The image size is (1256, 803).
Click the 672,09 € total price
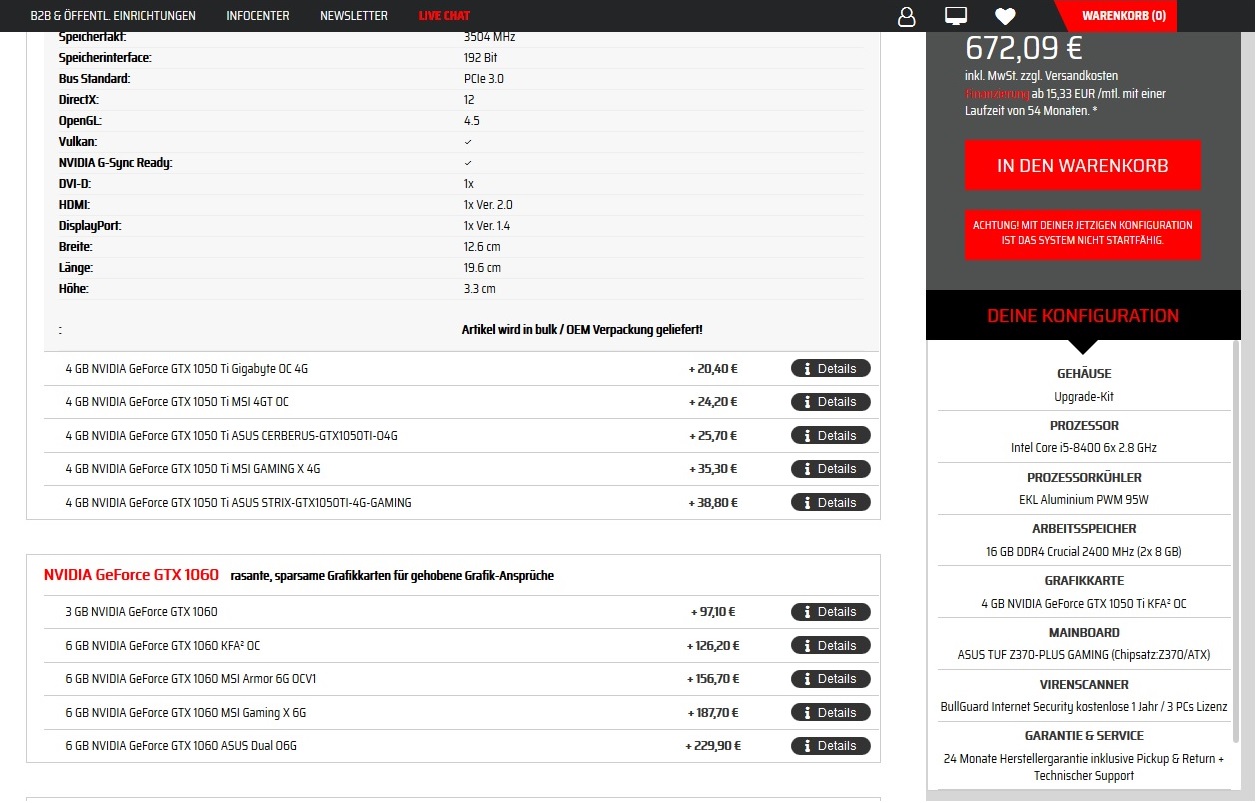(x=1024, y=47)
